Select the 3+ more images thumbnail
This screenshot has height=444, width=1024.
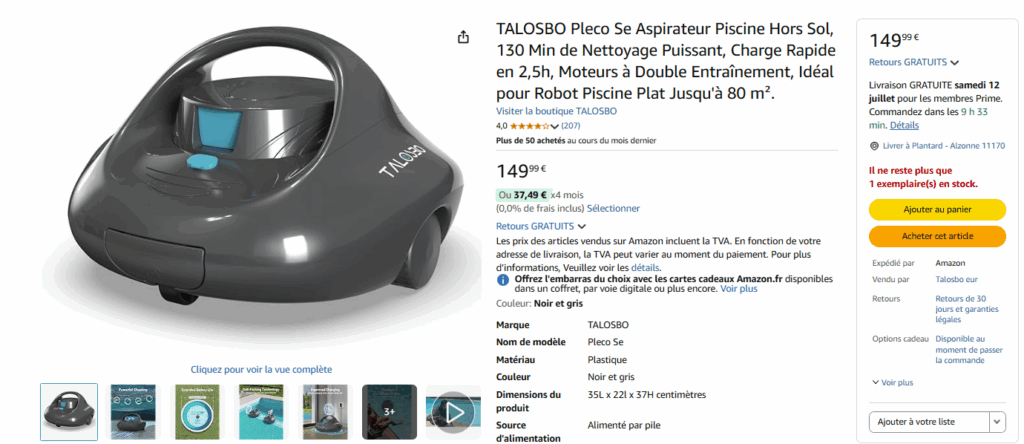pos(389,412)
